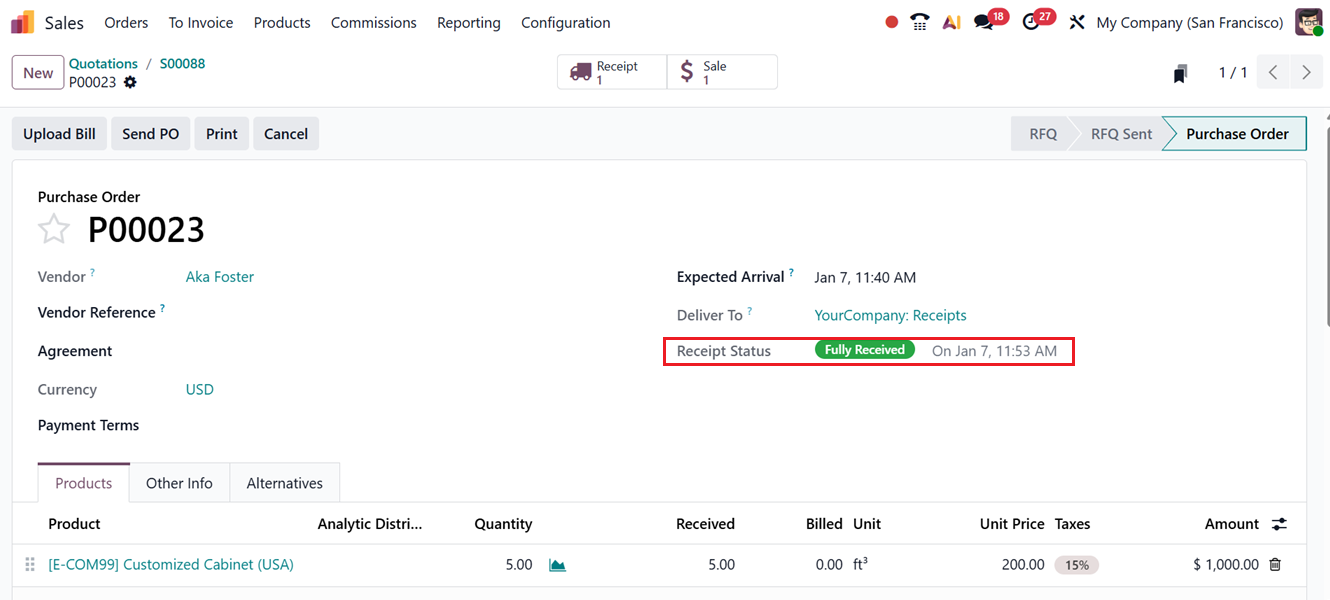Delete the Customized Cabinet order line
1330x600 pixels.
coord(1275,565)
